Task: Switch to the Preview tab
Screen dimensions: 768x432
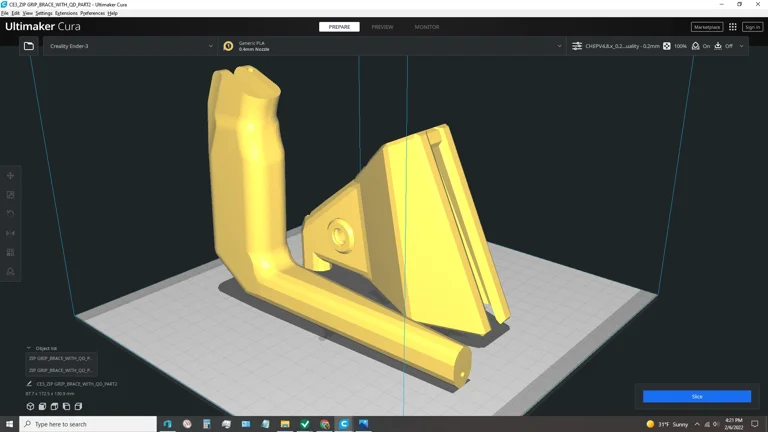Action: point(382,27)
